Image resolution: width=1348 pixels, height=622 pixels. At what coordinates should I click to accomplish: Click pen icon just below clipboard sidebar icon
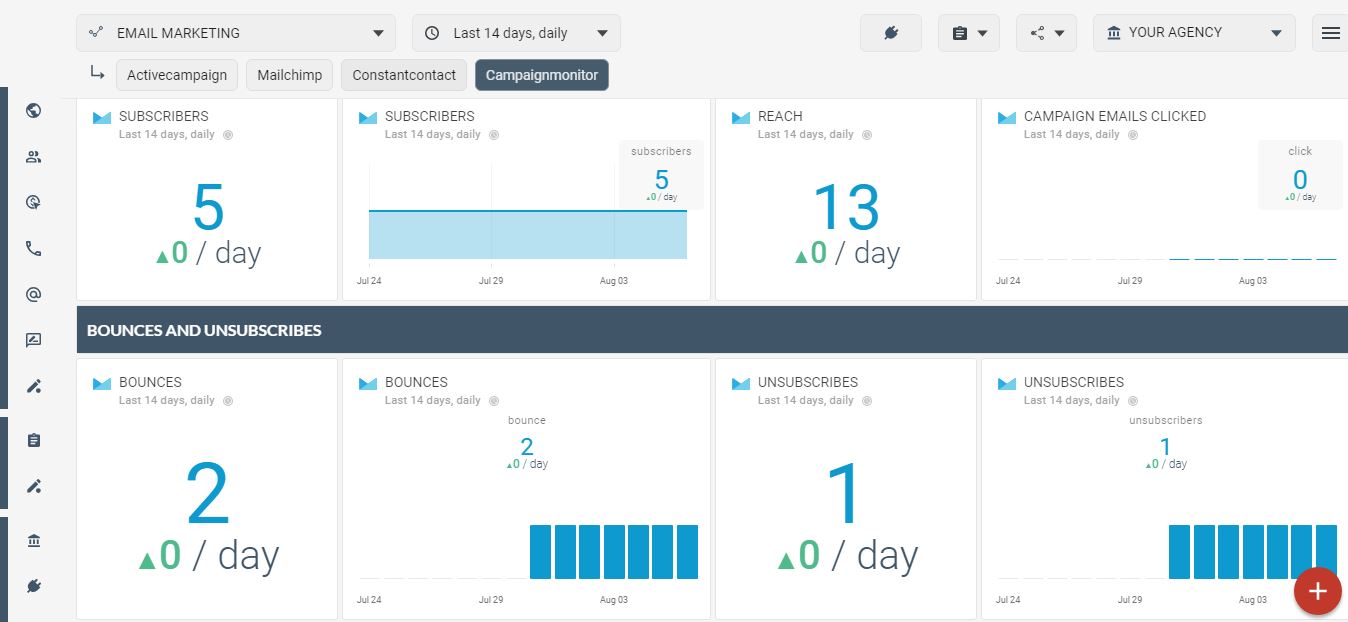point(33,486)
